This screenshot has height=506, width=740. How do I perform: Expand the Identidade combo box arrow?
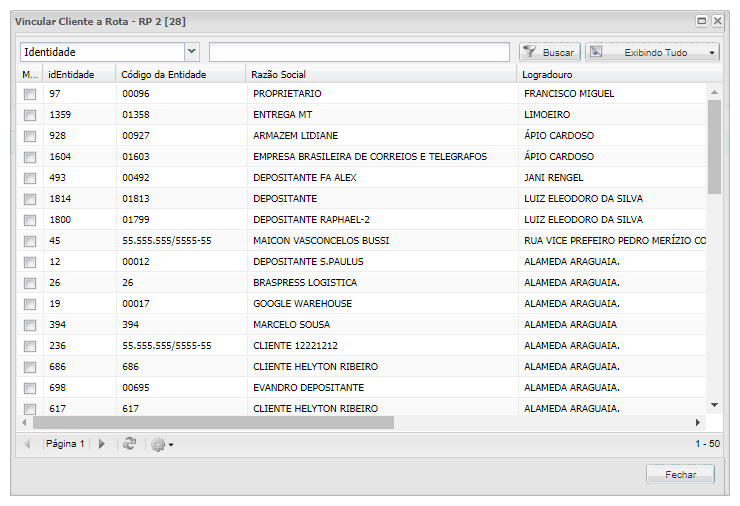click(192, 51)
